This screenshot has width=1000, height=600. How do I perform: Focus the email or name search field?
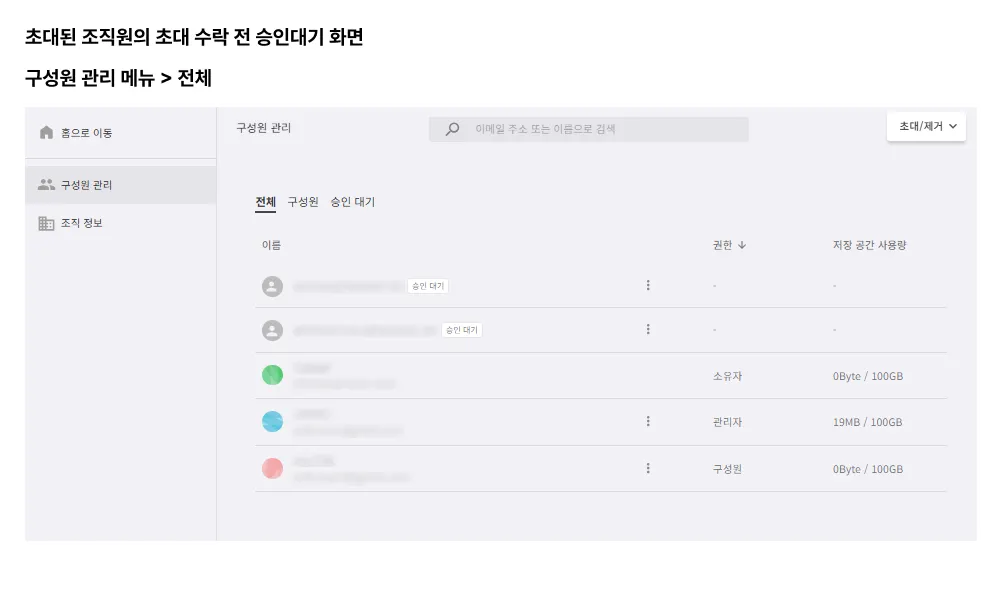600,129
